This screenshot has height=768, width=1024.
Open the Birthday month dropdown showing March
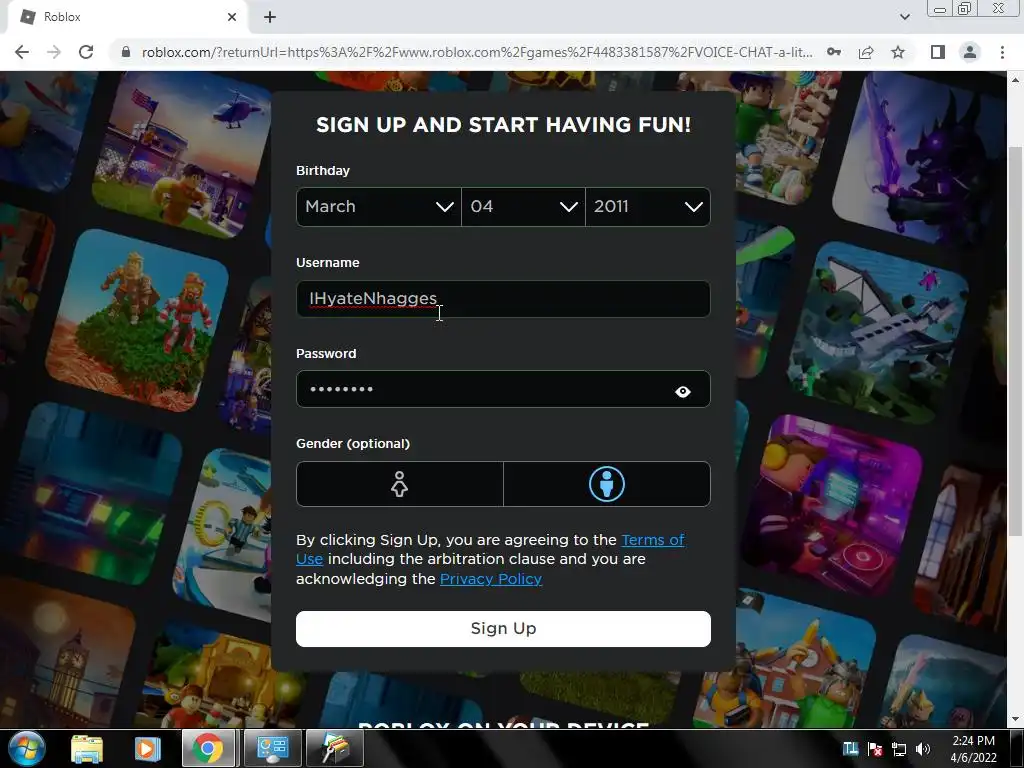pos(379,207)
